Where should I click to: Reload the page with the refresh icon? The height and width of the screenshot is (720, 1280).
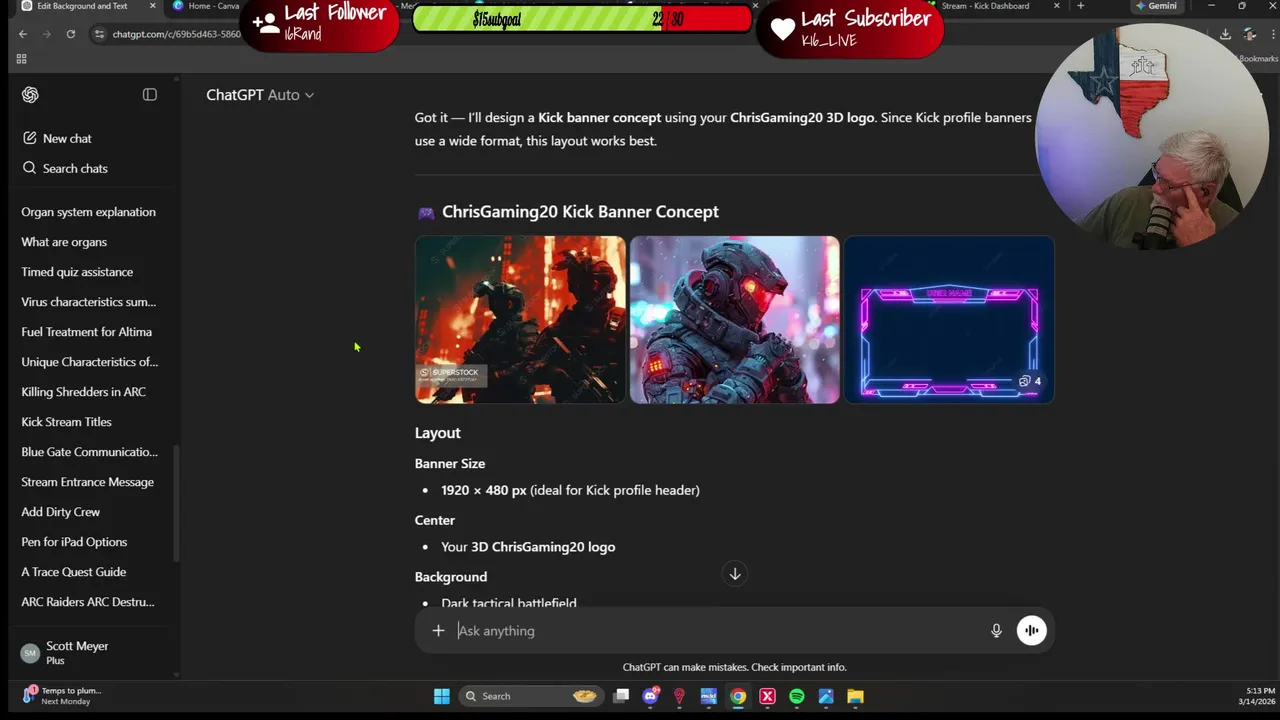point(70,34)
